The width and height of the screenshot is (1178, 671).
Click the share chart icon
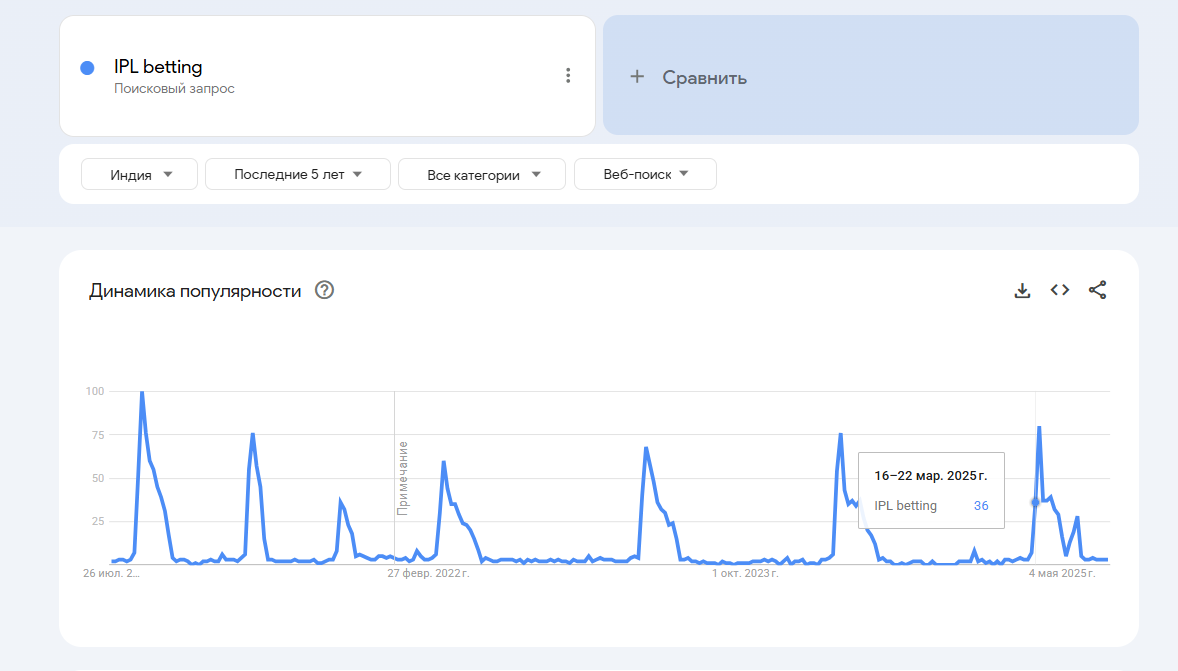[x=1098, y=290]
